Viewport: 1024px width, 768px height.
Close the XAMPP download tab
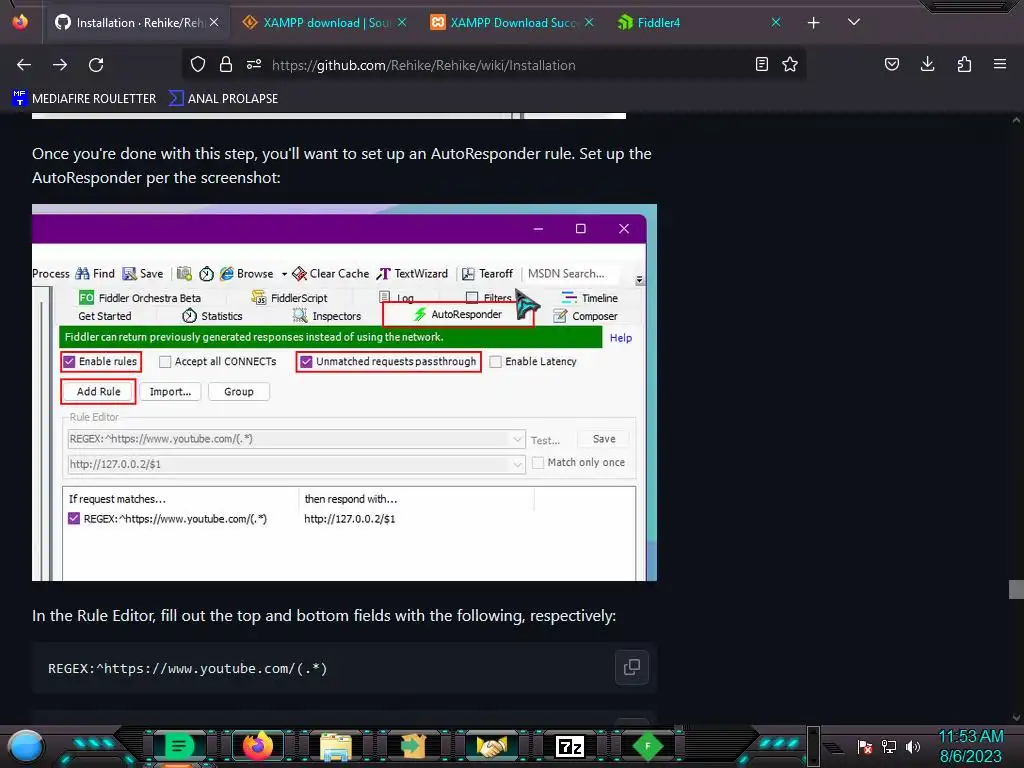[x=402, y=22]
